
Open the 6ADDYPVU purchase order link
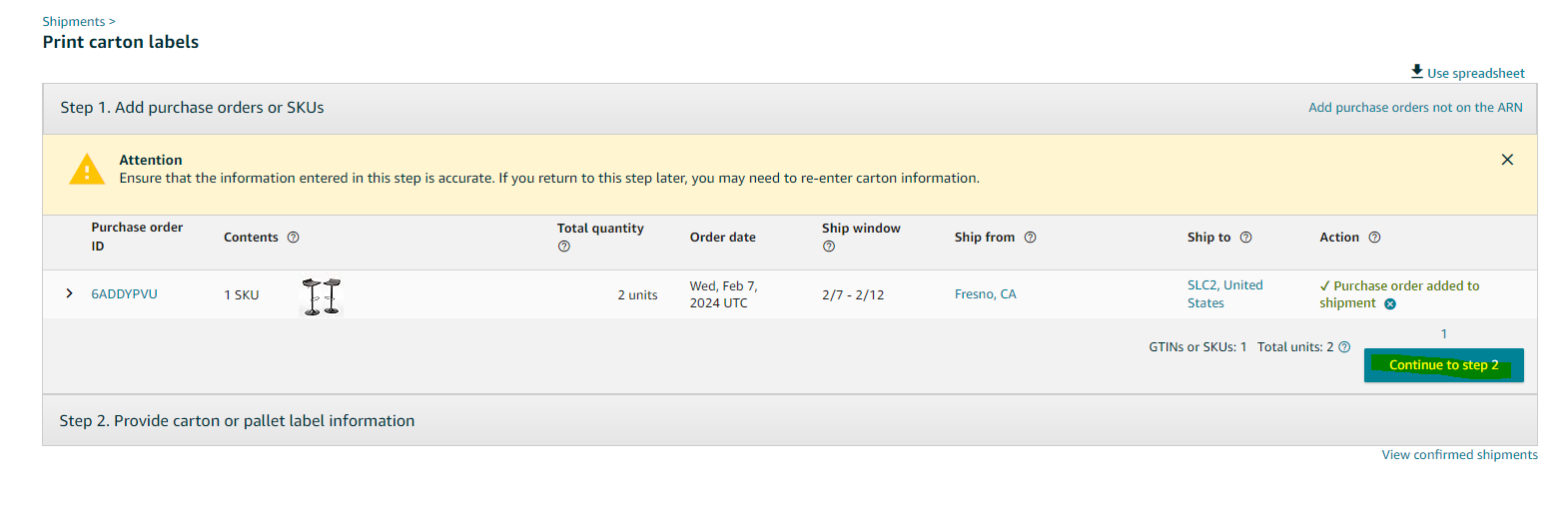pyautogui.click(x=125, y=294)
